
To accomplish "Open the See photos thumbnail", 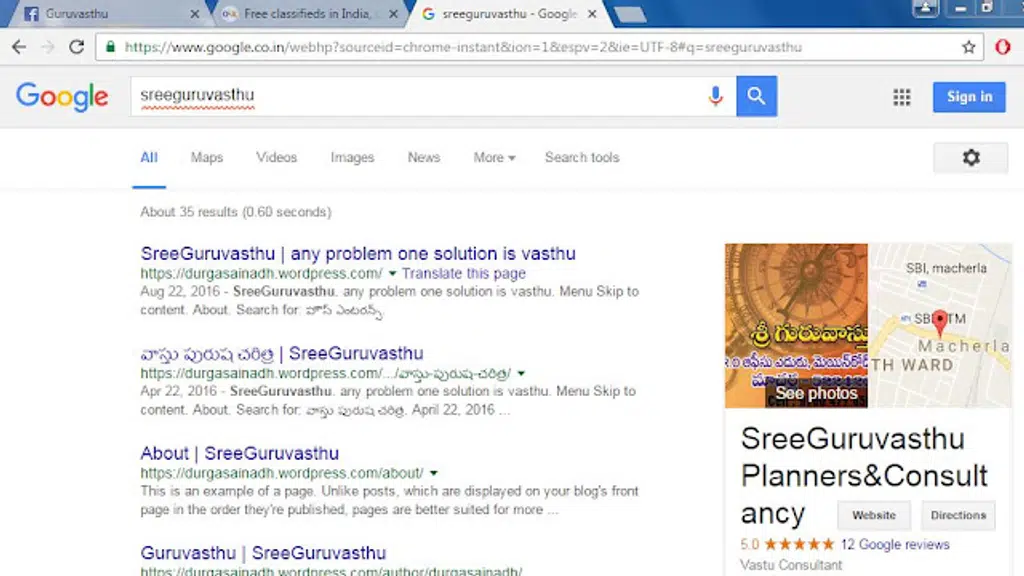I will pyautogui.click(x=796, y=326).
